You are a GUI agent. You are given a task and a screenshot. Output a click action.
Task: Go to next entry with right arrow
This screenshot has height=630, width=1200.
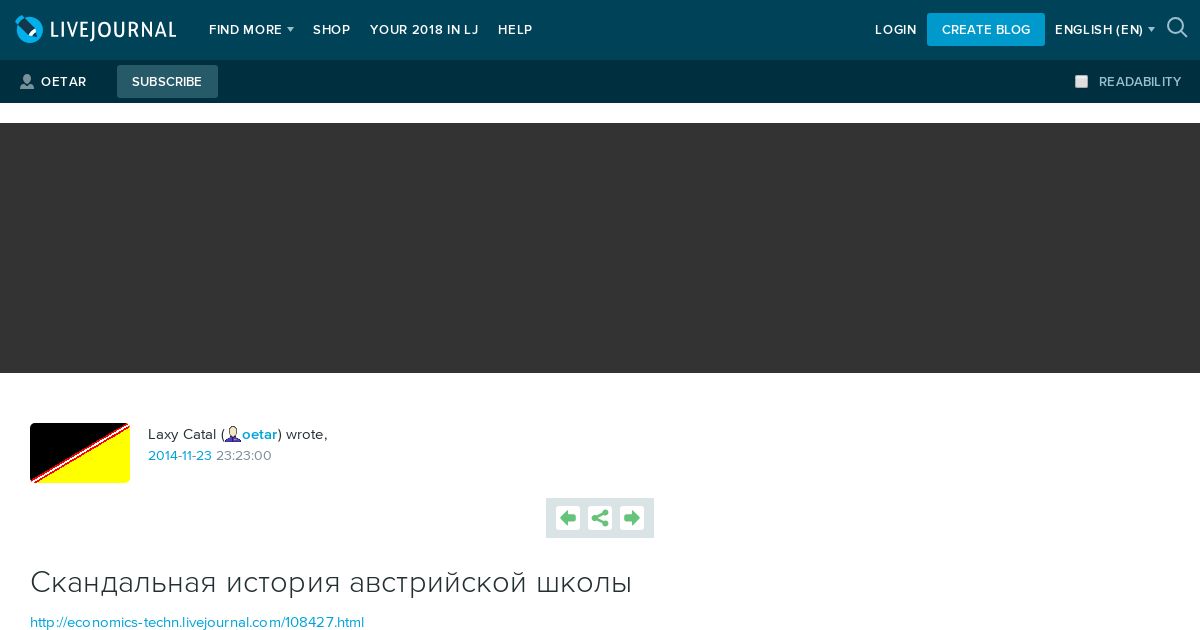pyautogui.click(x=632, y=518)
